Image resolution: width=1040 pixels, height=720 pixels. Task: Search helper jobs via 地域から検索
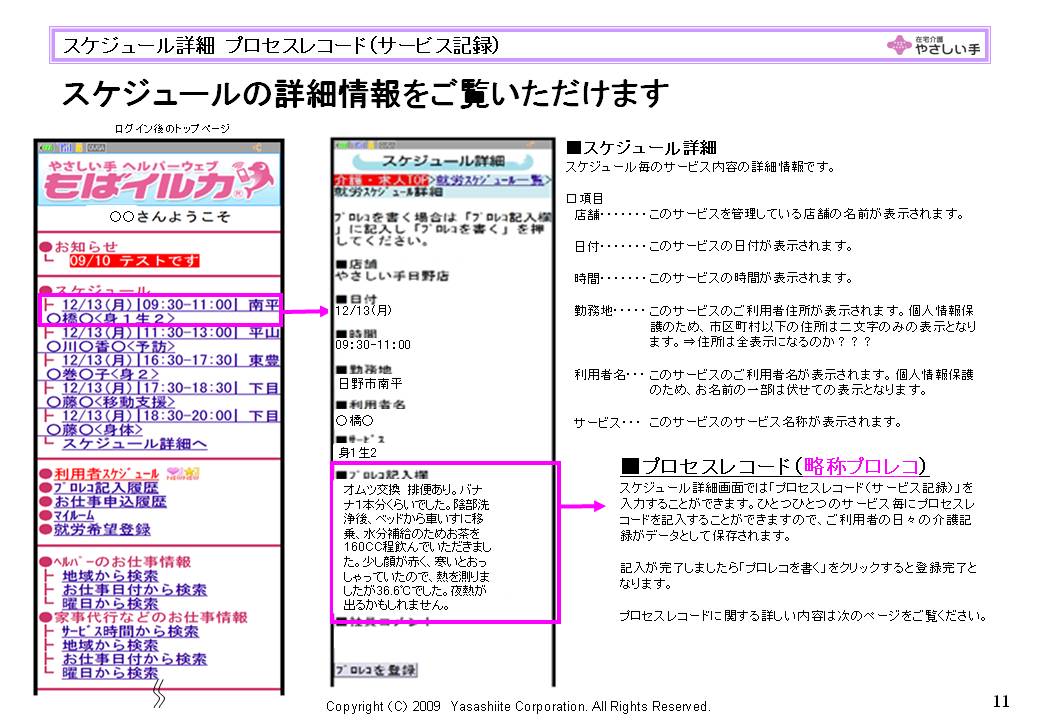tap(109, 576)
